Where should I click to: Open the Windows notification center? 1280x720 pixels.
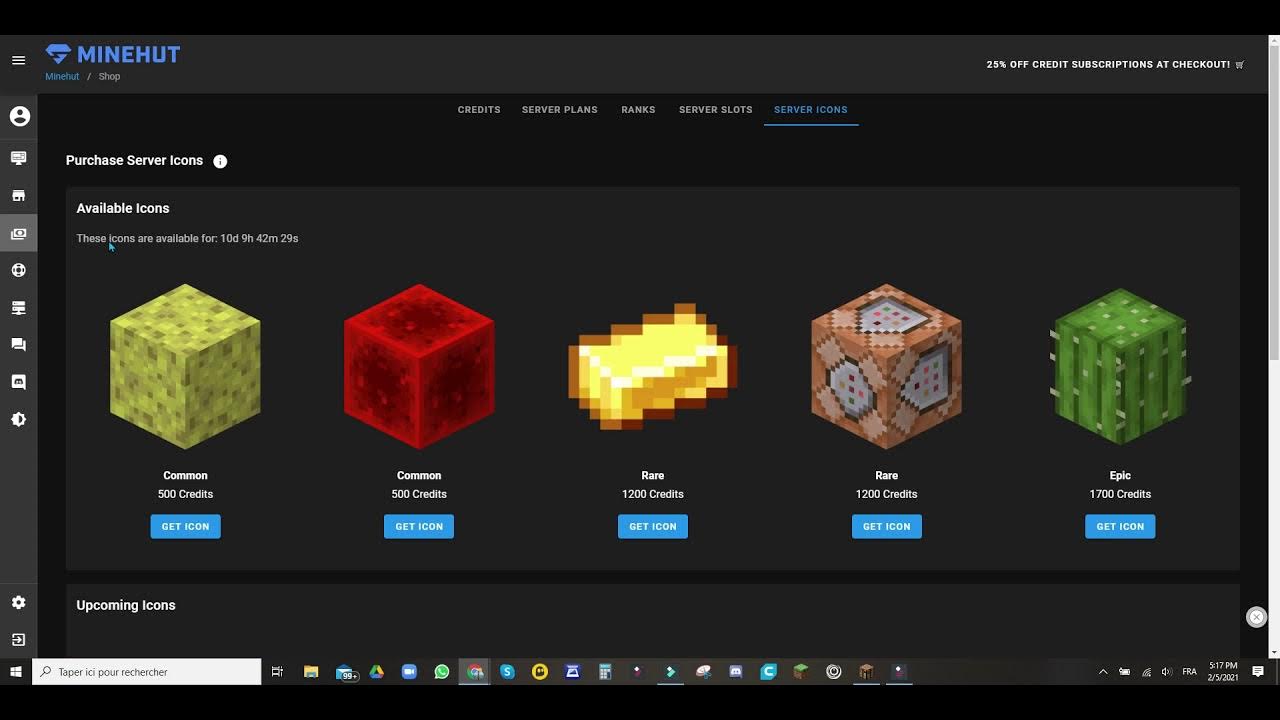point(1258,672)
